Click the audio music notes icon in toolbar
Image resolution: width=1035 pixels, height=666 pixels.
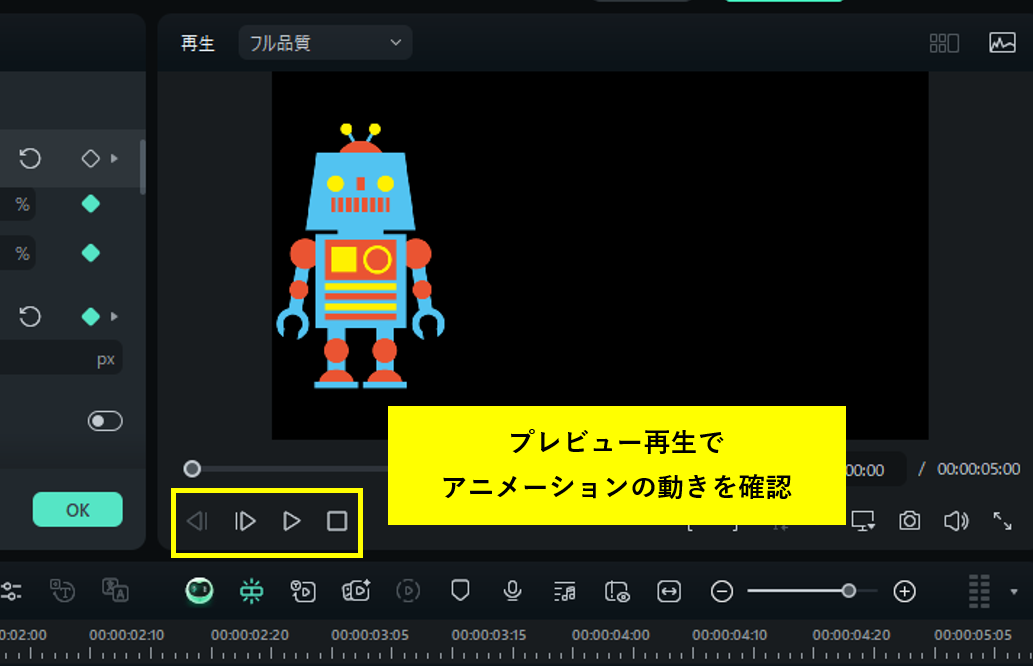click(565, 591)
